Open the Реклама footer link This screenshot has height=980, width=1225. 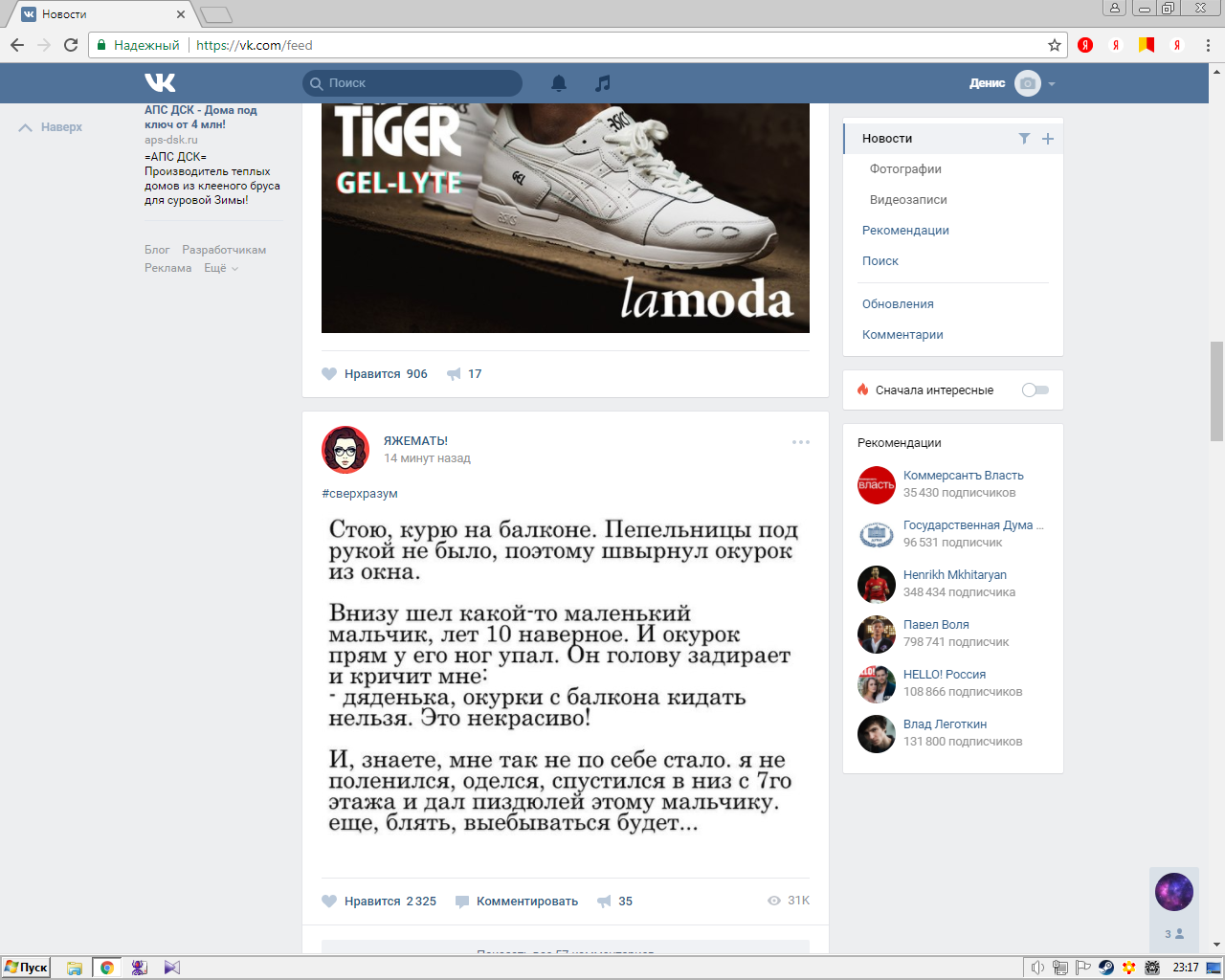168,268
